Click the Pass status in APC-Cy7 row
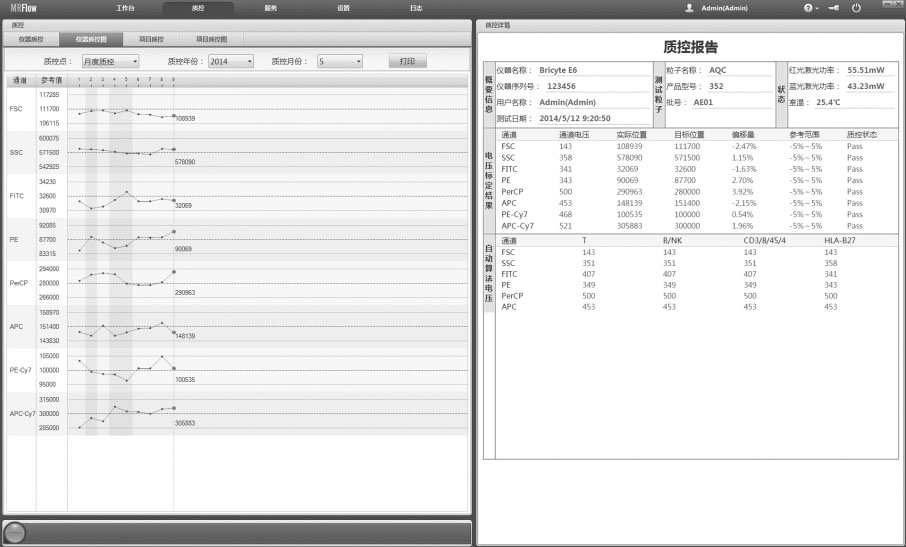 coord(855,226)
